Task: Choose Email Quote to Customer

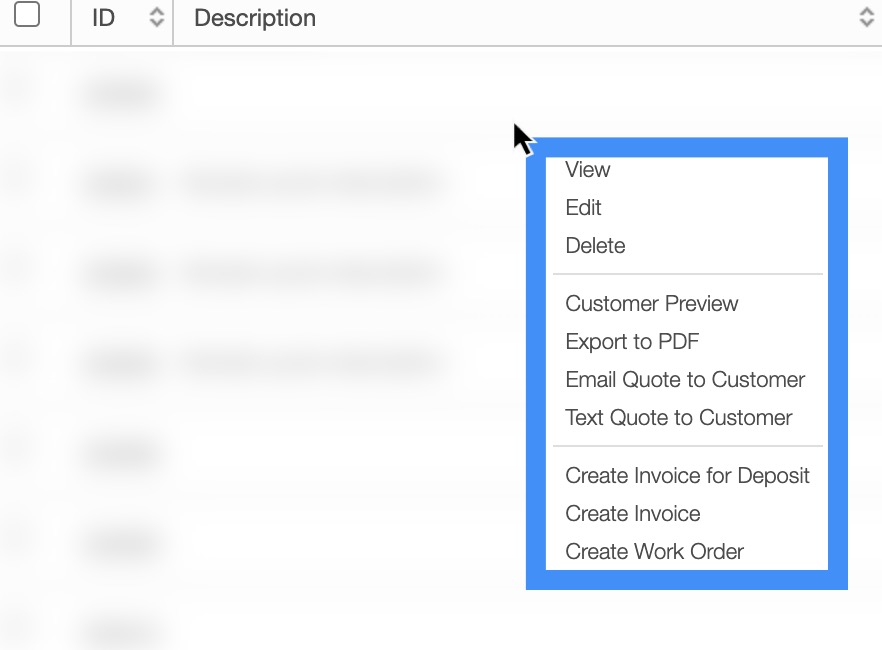Action: point(685,380)
